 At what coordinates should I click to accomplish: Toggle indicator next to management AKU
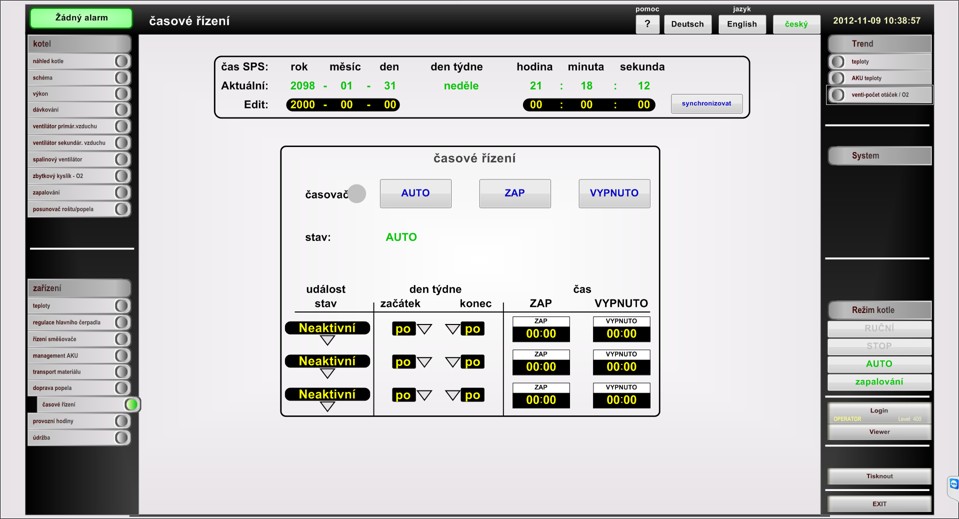122,355
